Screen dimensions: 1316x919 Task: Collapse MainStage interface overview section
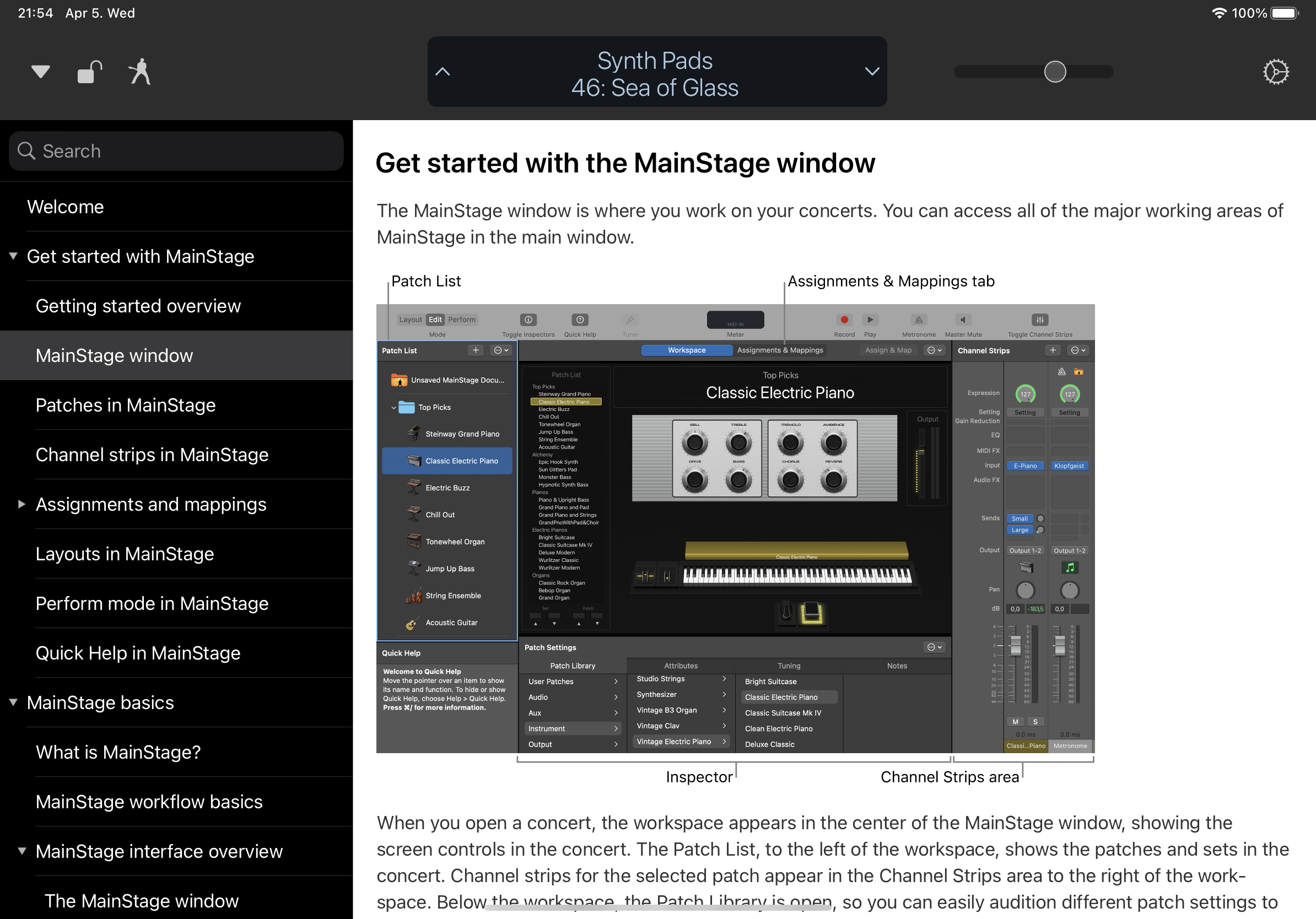22,851
